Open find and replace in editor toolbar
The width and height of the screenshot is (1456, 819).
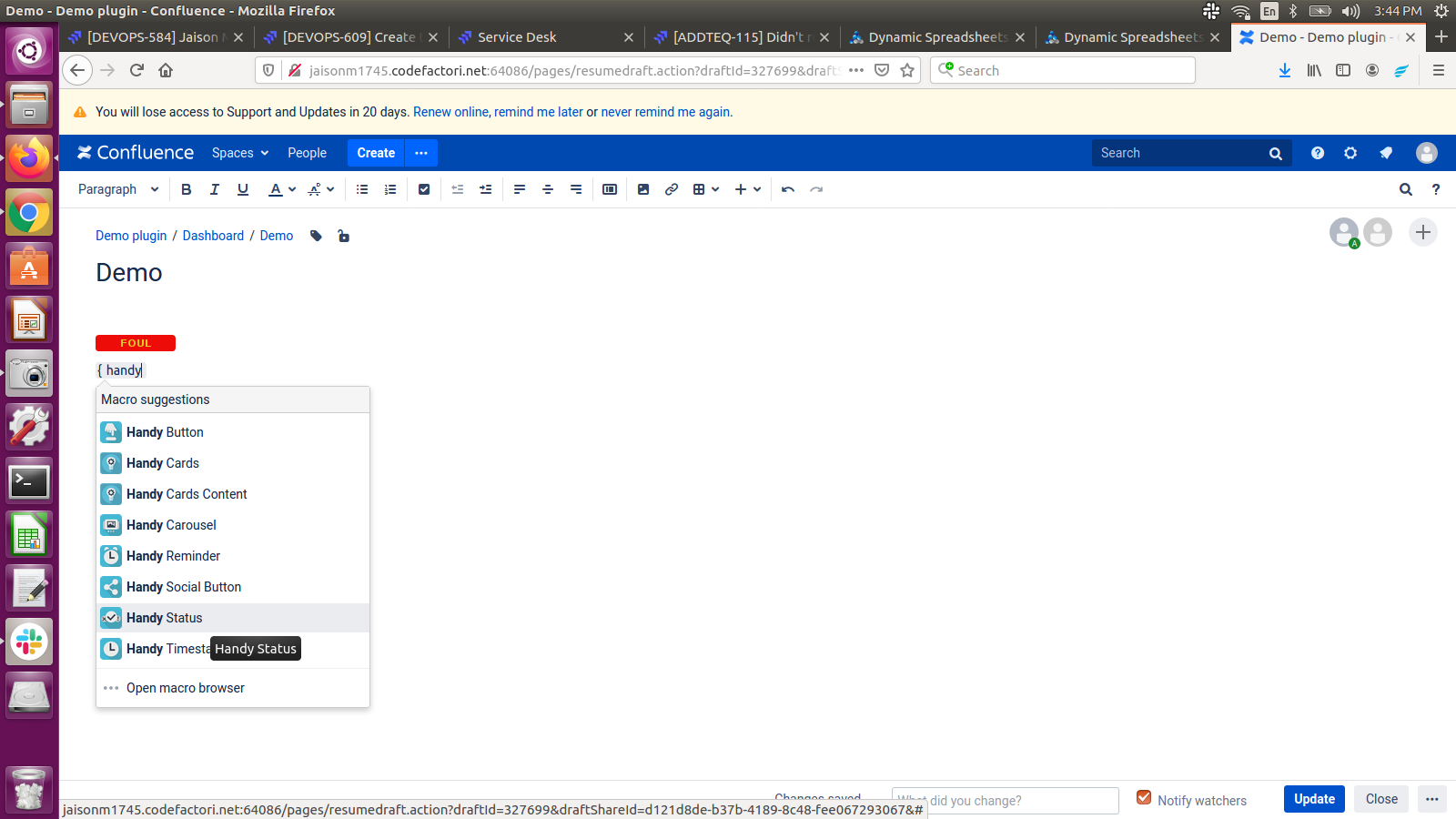click(x=1406, y=189)
